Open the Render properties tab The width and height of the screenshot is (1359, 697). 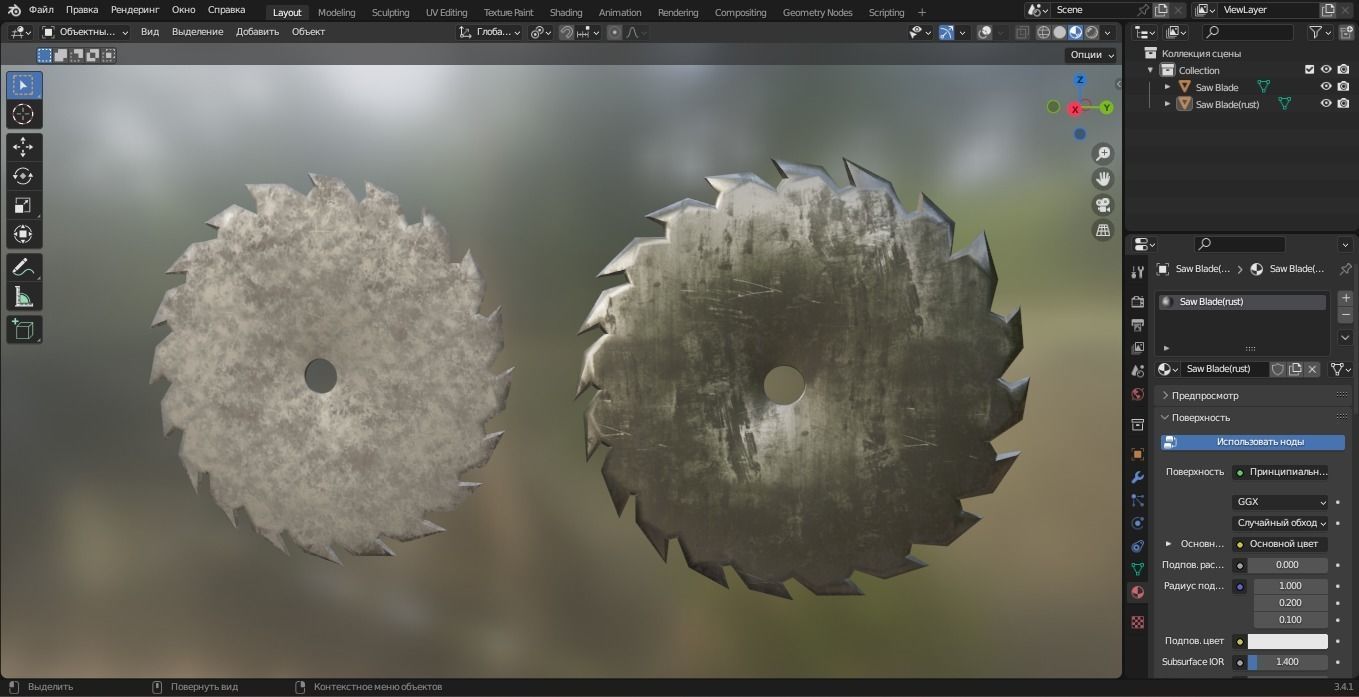pyautogui.click(x=1137, y=299)
